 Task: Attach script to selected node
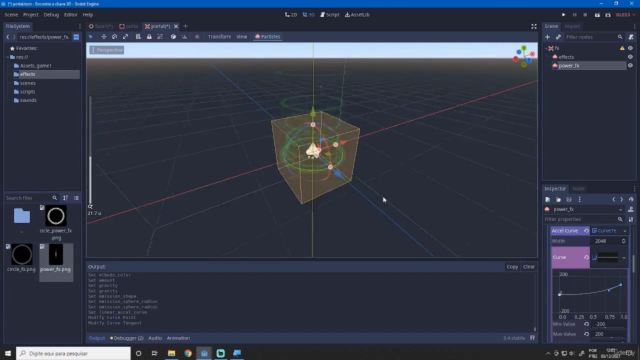(x=631, y=37)
